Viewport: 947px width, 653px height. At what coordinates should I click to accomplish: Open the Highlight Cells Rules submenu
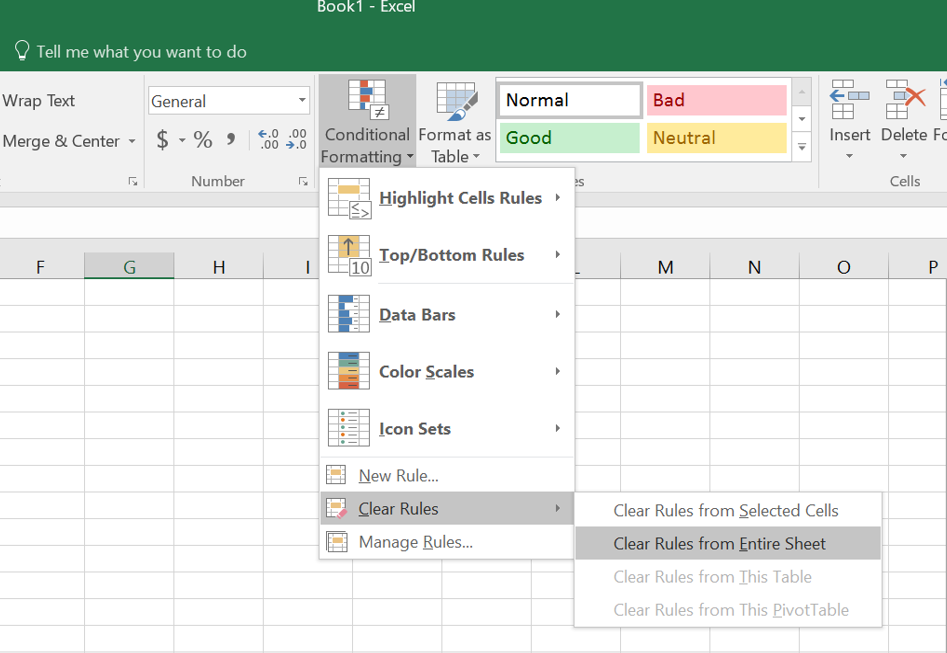pyautogui.click(x=557, y=198)
